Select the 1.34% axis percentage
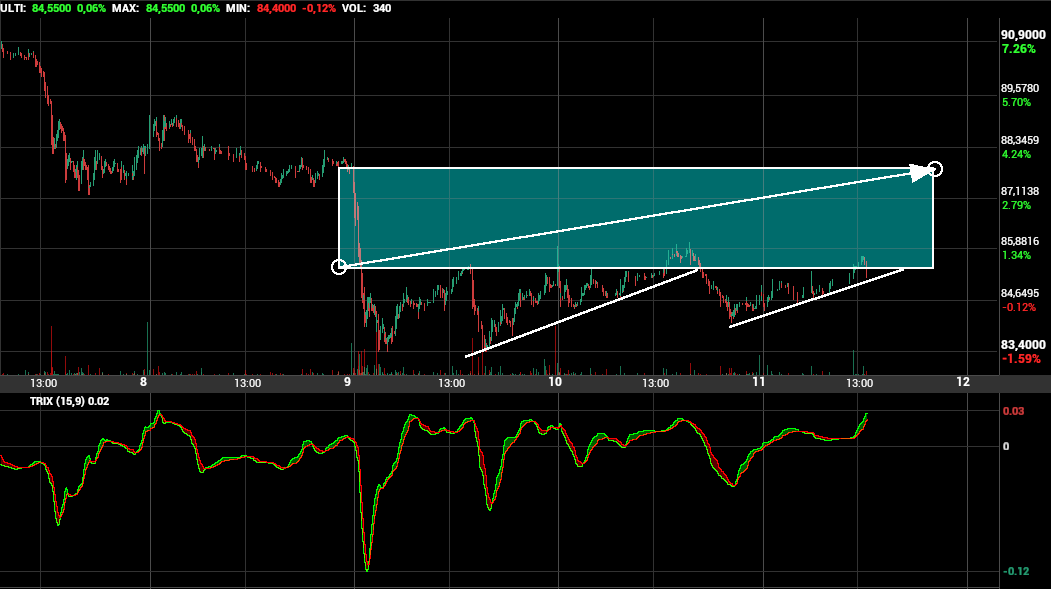The height and width of the screenshot is (589, 1051). pos(1016,255)
